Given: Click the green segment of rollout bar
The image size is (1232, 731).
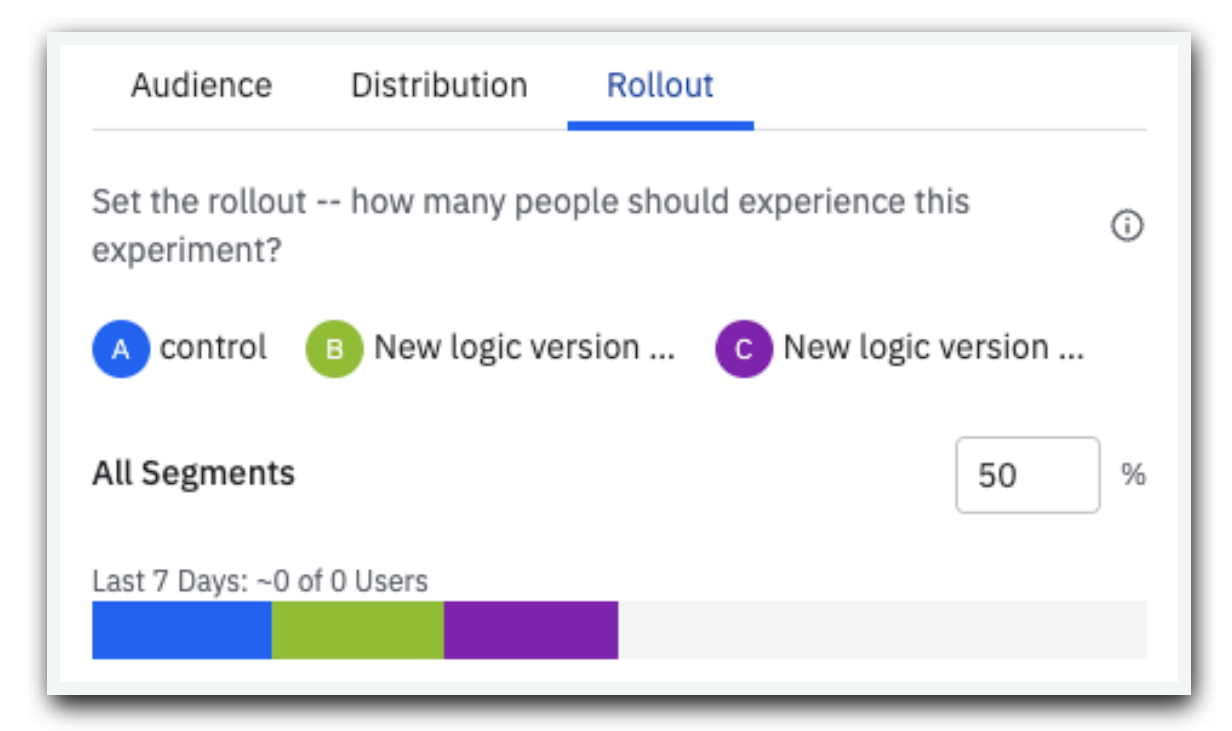Looking at the screenshot, I should coord(358,630).
